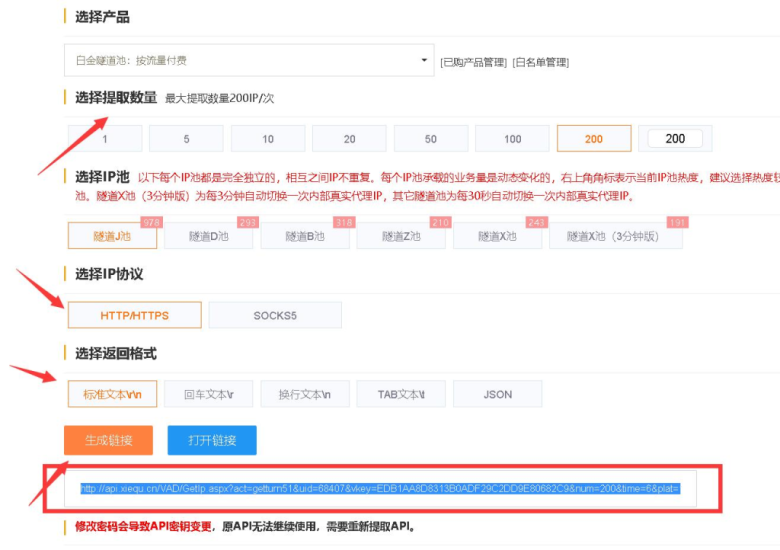780x550 pixels.
Task: Pick 标准文本\r\n return format
Action: (x=112, y=394)
